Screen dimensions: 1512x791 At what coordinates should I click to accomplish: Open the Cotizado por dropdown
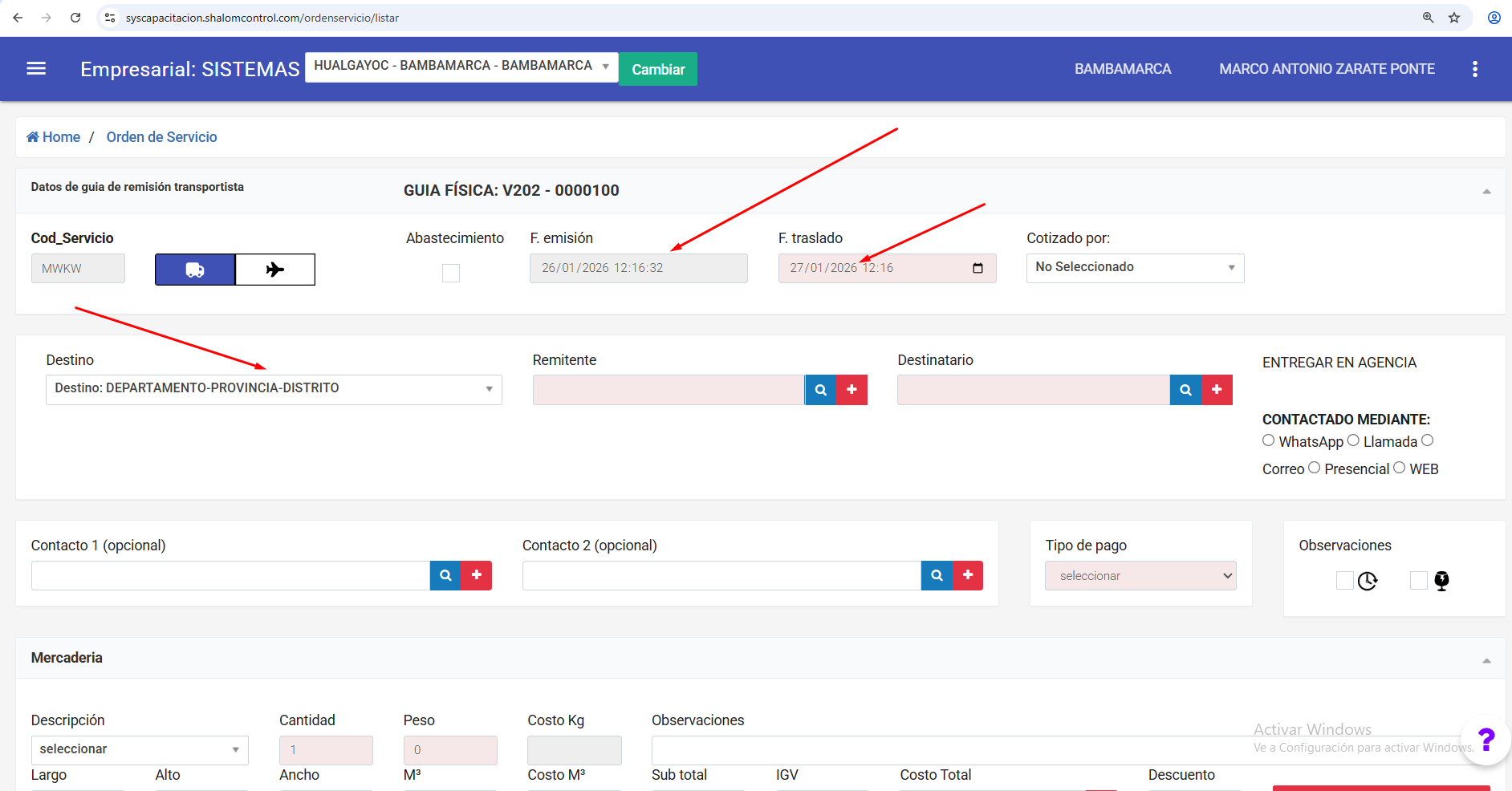pyautogui.click(x=1135, y=268)
